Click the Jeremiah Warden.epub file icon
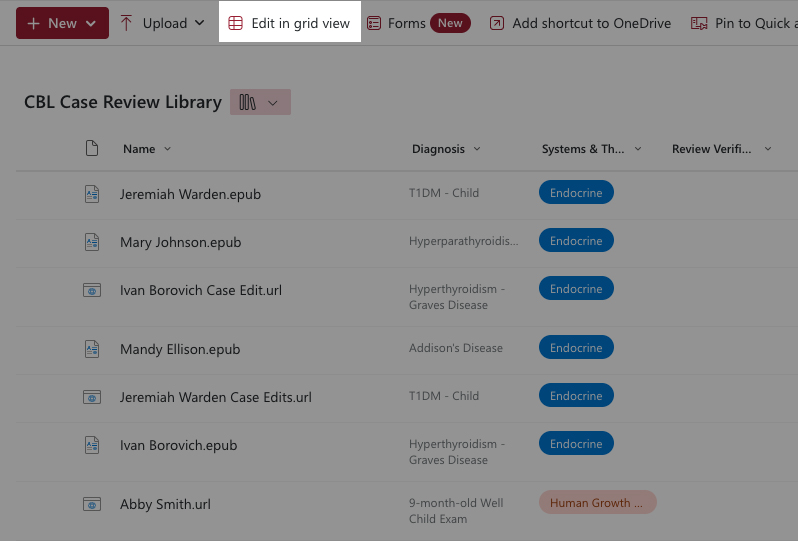The width and height of the screenshot is (798, 541). [x=92, y=194]
